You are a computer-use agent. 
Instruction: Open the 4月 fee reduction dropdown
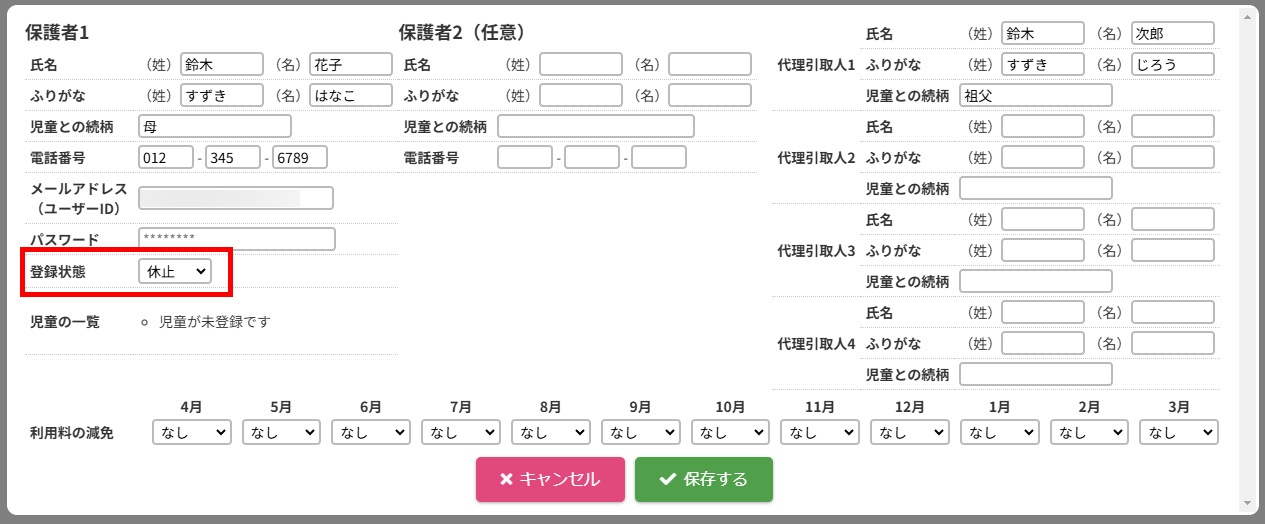[192, 432]
